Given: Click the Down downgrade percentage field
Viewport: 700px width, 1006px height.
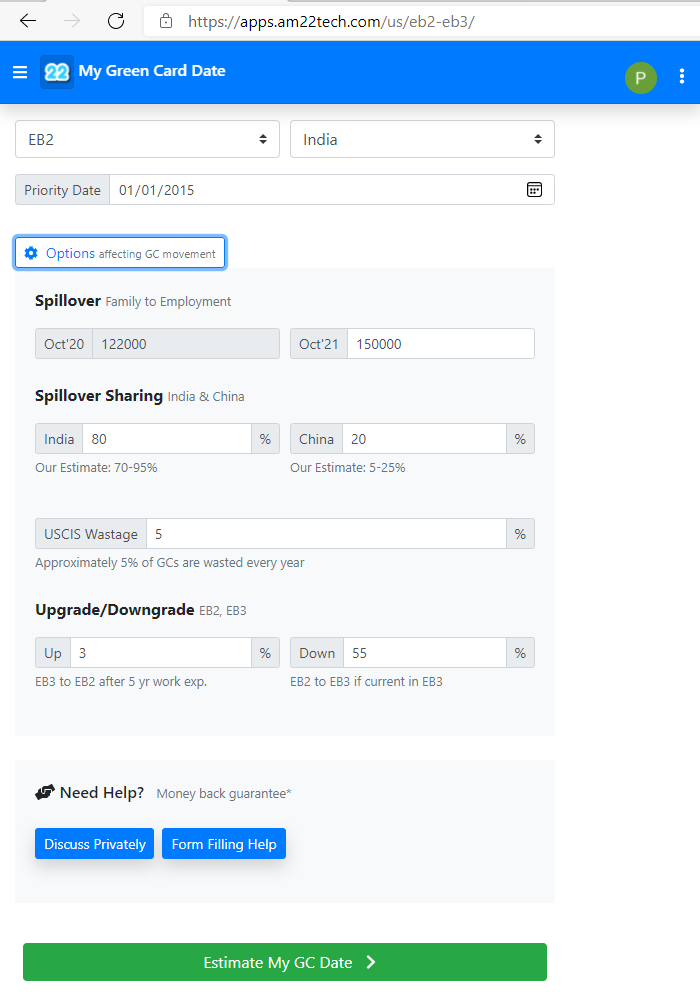Looking at the screenshot, I should (x=424, y=653).
